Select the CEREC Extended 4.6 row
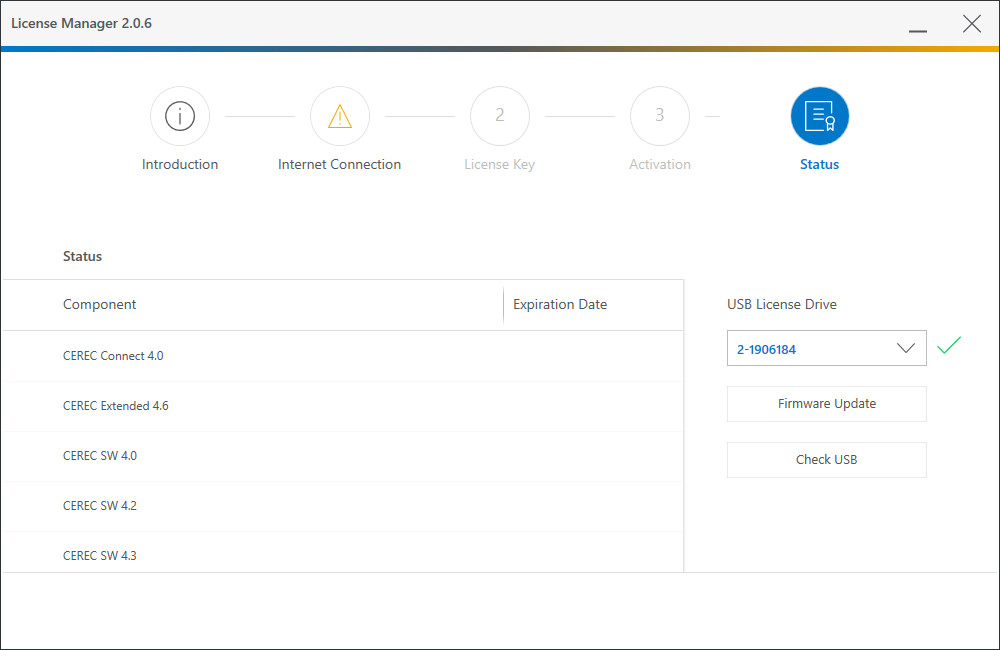Viewport: 1000px width, 650px height. coord(342,406)
